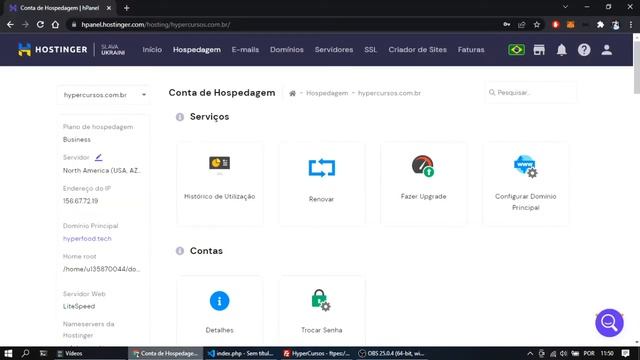Viewport: 640px width, 360px height.
Task: Go to Início menu
Action: pyautogui.click(x=152, y=49)
